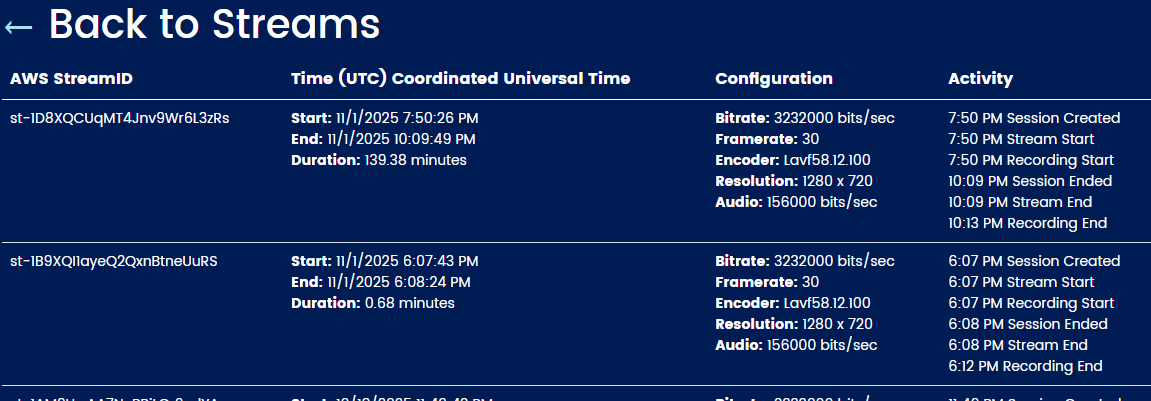The height and width of the screenshot is (401, 1151).
Task: Click the 6:07 PM Stream Start entry
Action: 1021,282
